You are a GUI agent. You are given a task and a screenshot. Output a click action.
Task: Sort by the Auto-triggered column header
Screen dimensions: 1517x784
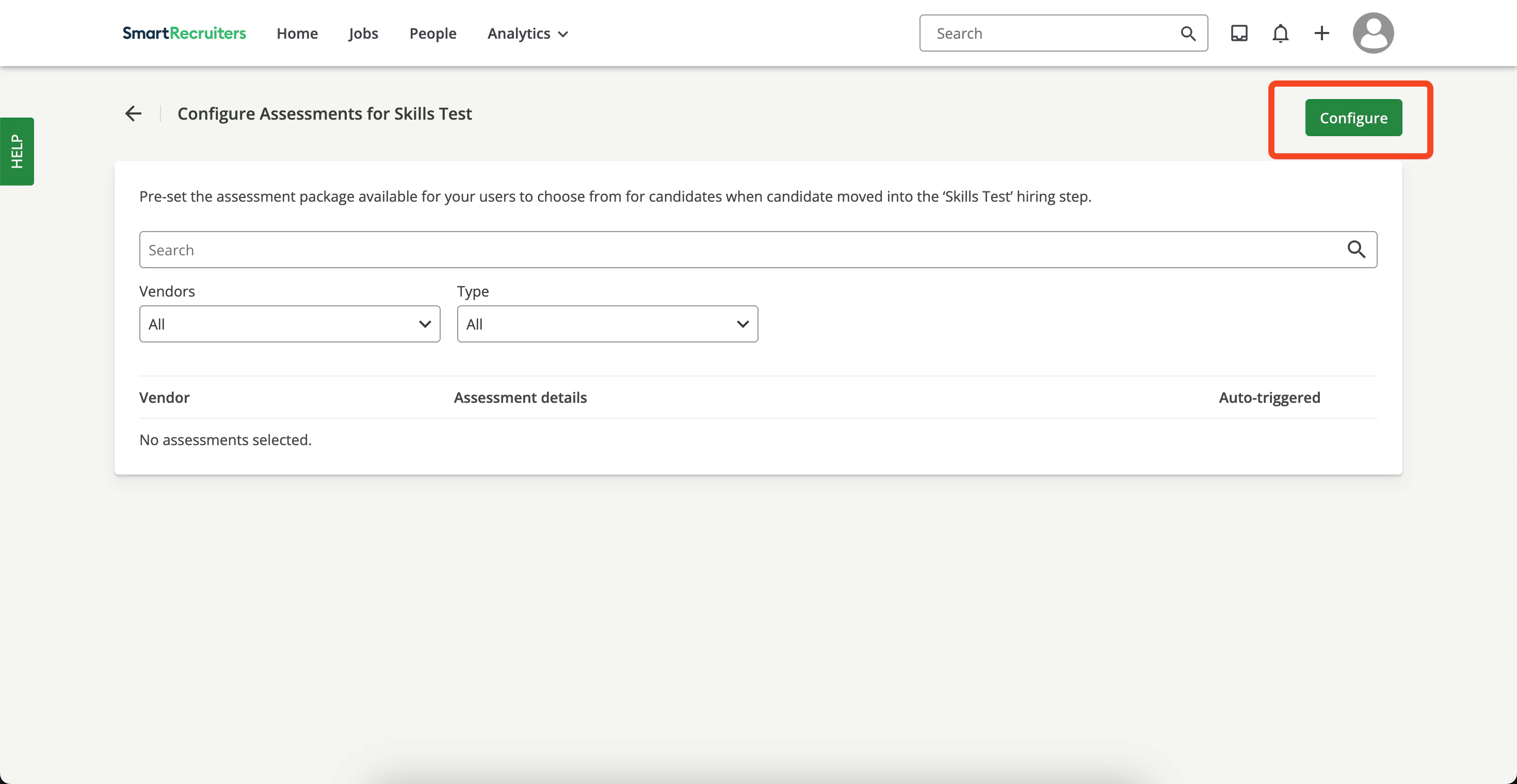pos(1269,397)
